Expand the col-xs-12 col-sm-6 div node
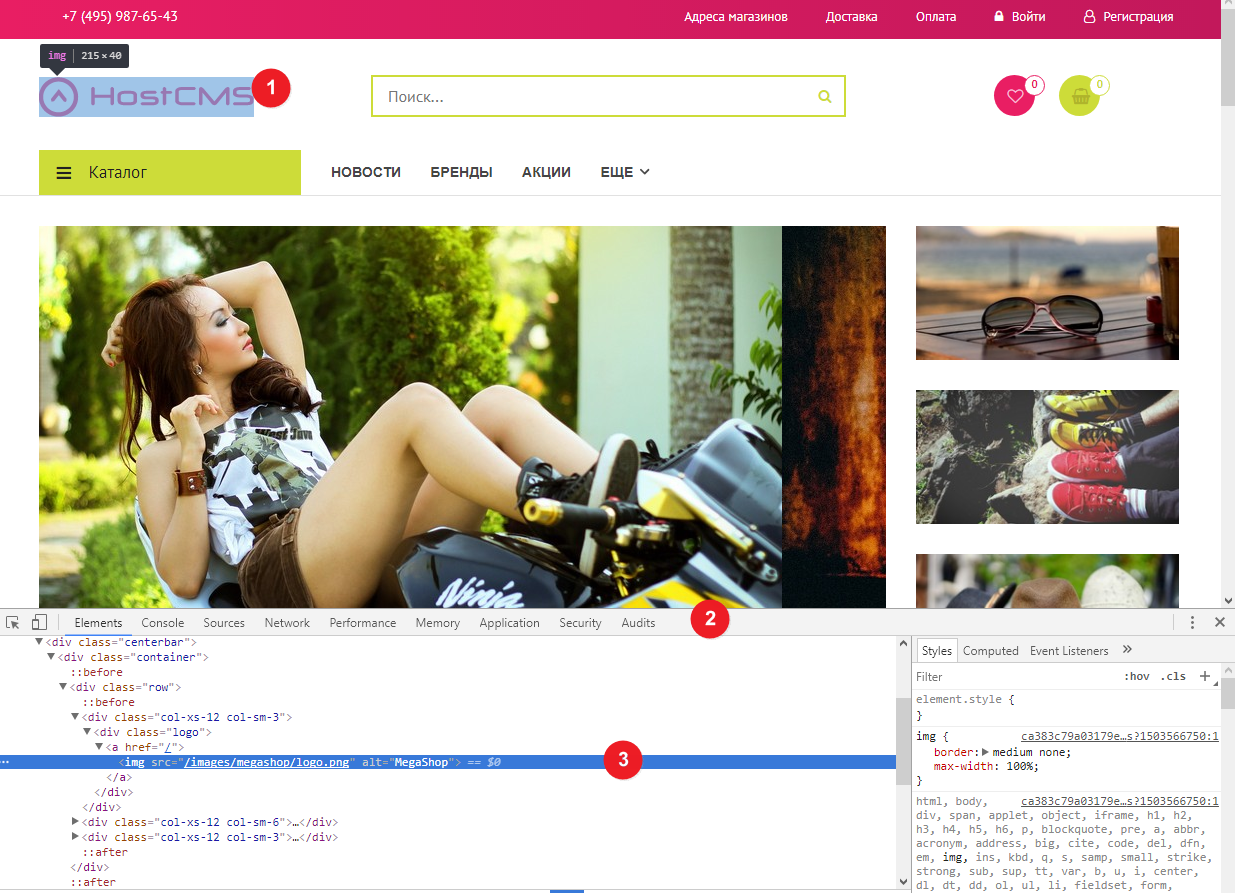 76,822
